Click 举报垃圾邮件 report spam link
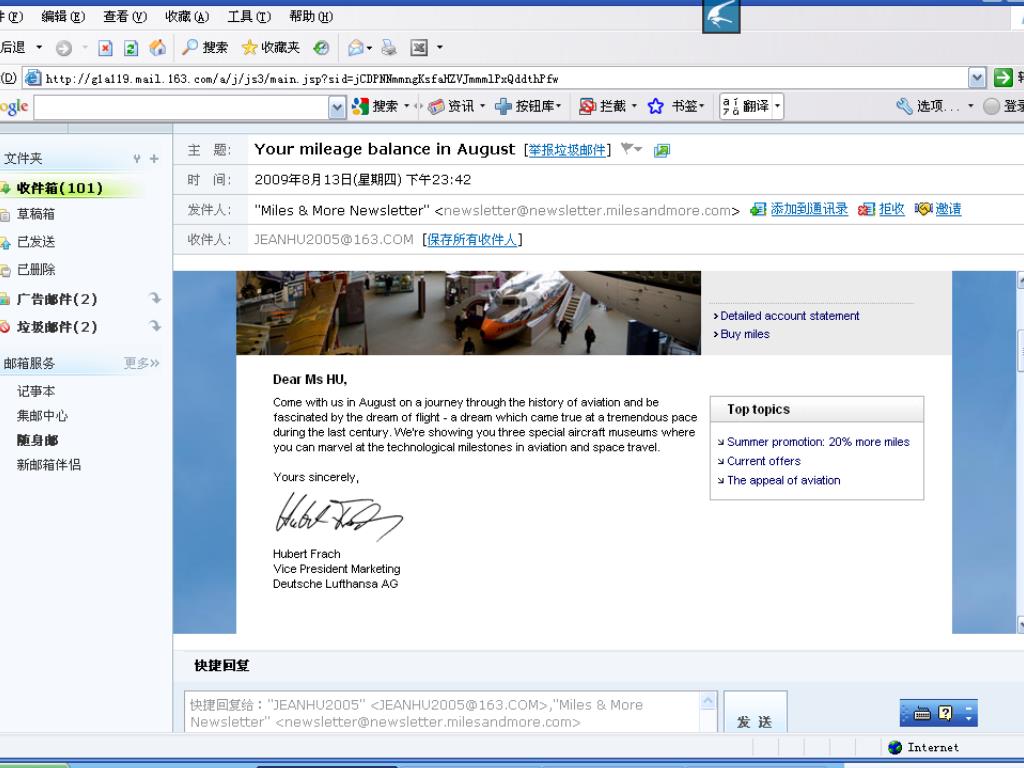The width and height of the screenshot is (1024, 768). tap(567, 150)
